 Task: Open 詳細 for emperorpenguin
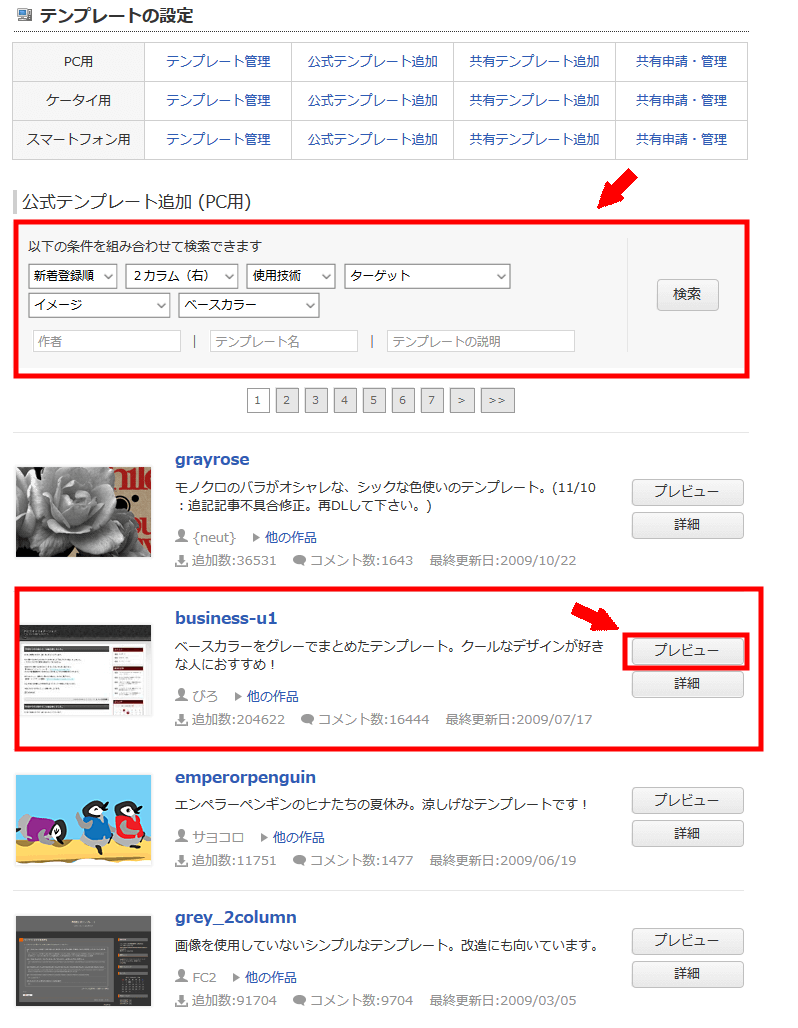(687, 834)
